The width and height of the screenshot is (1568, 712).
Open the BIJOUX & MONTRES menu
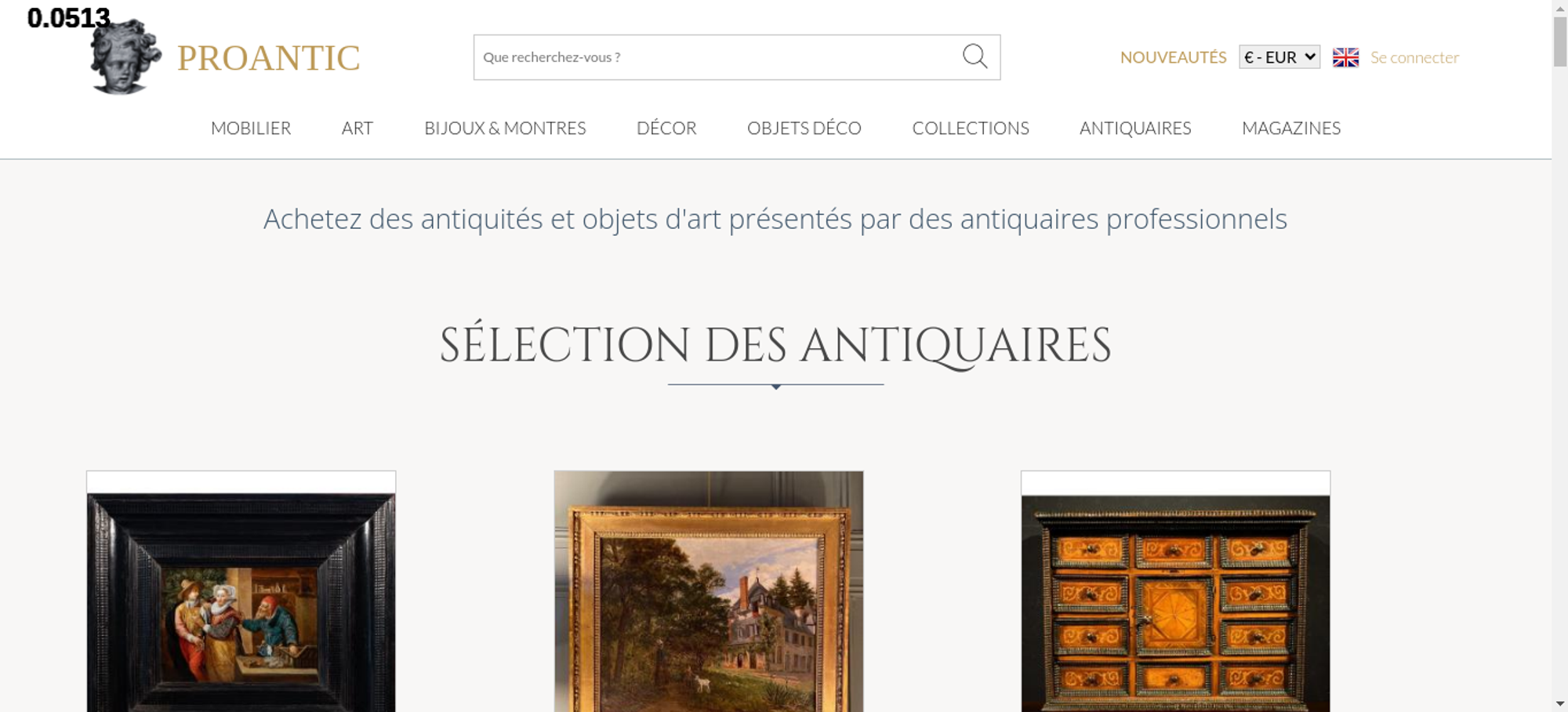[x=505, y=128]
